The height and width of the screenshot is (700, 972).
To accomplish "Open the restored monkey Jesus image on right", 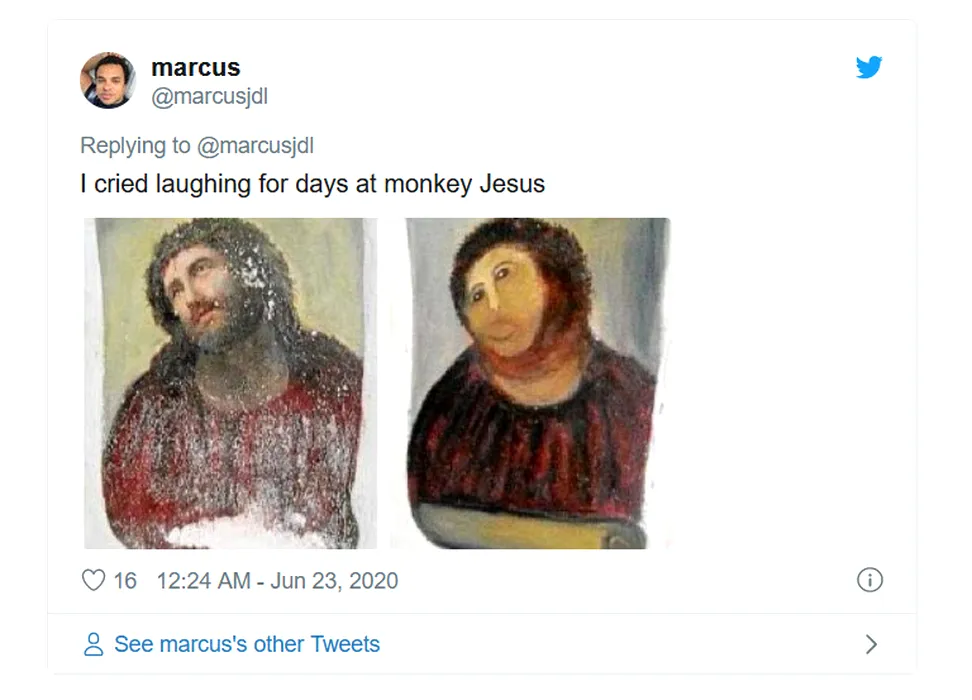I will pyautogui.click(x=538, y=383).
